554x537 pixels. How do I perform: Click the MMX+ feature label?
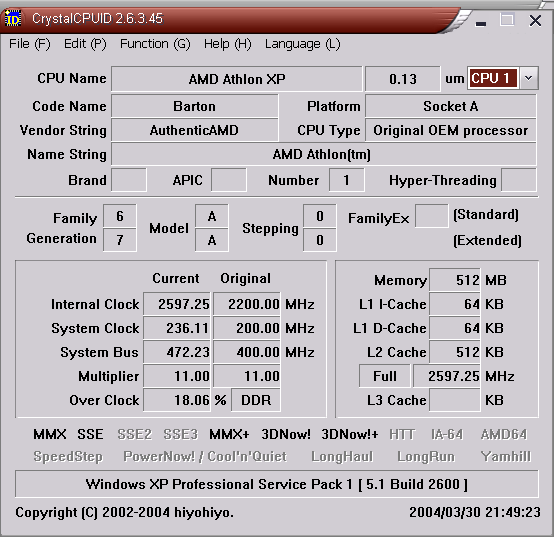(229, 434)
